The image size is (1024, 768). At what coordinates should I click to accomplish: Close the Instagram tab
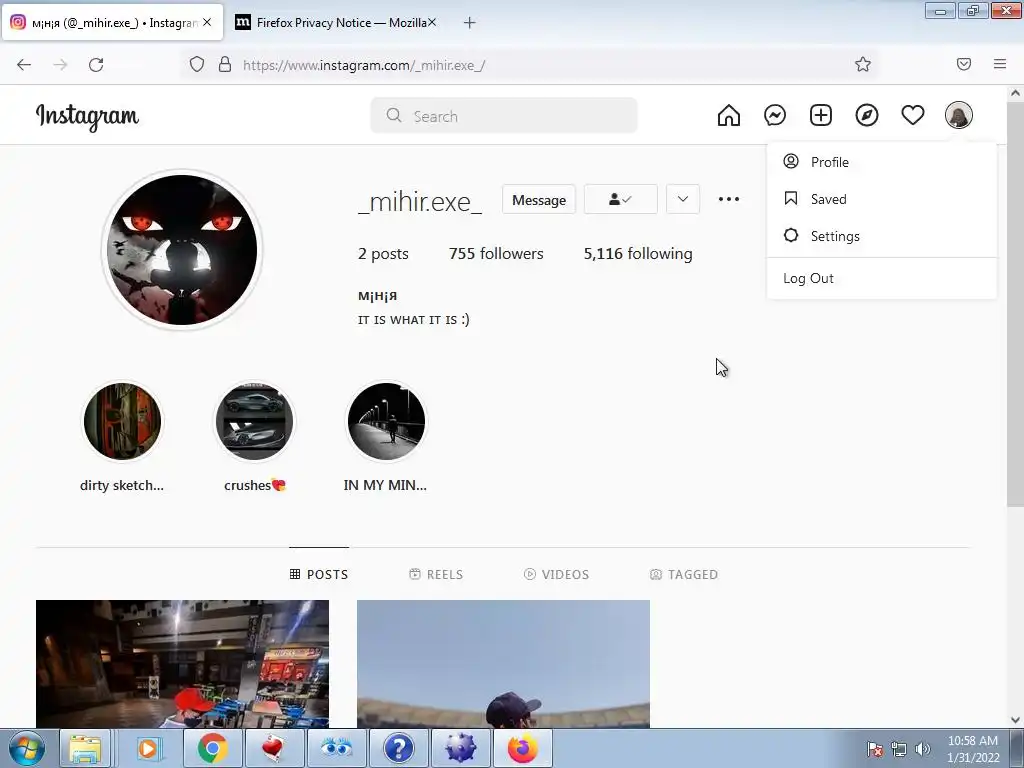pos(207,22)
